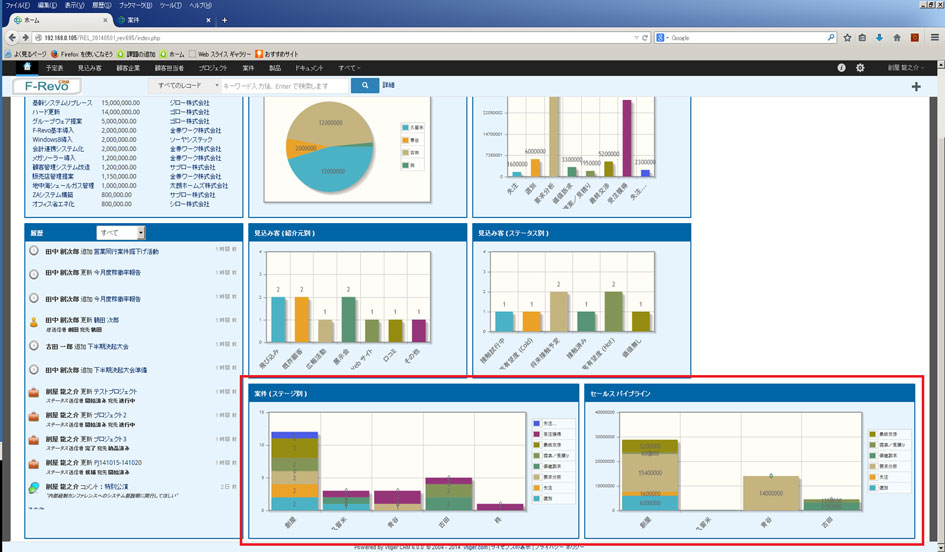Open the プロジェクト module

(x=213, y=68)
